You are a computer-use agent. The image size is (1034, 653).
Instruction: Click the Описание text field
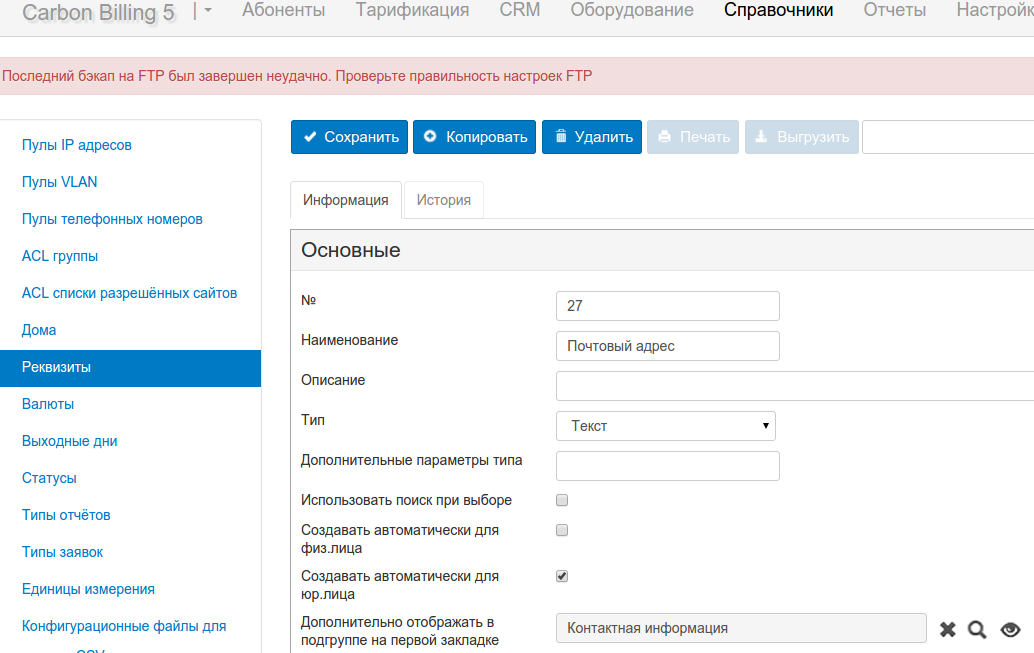794,385
